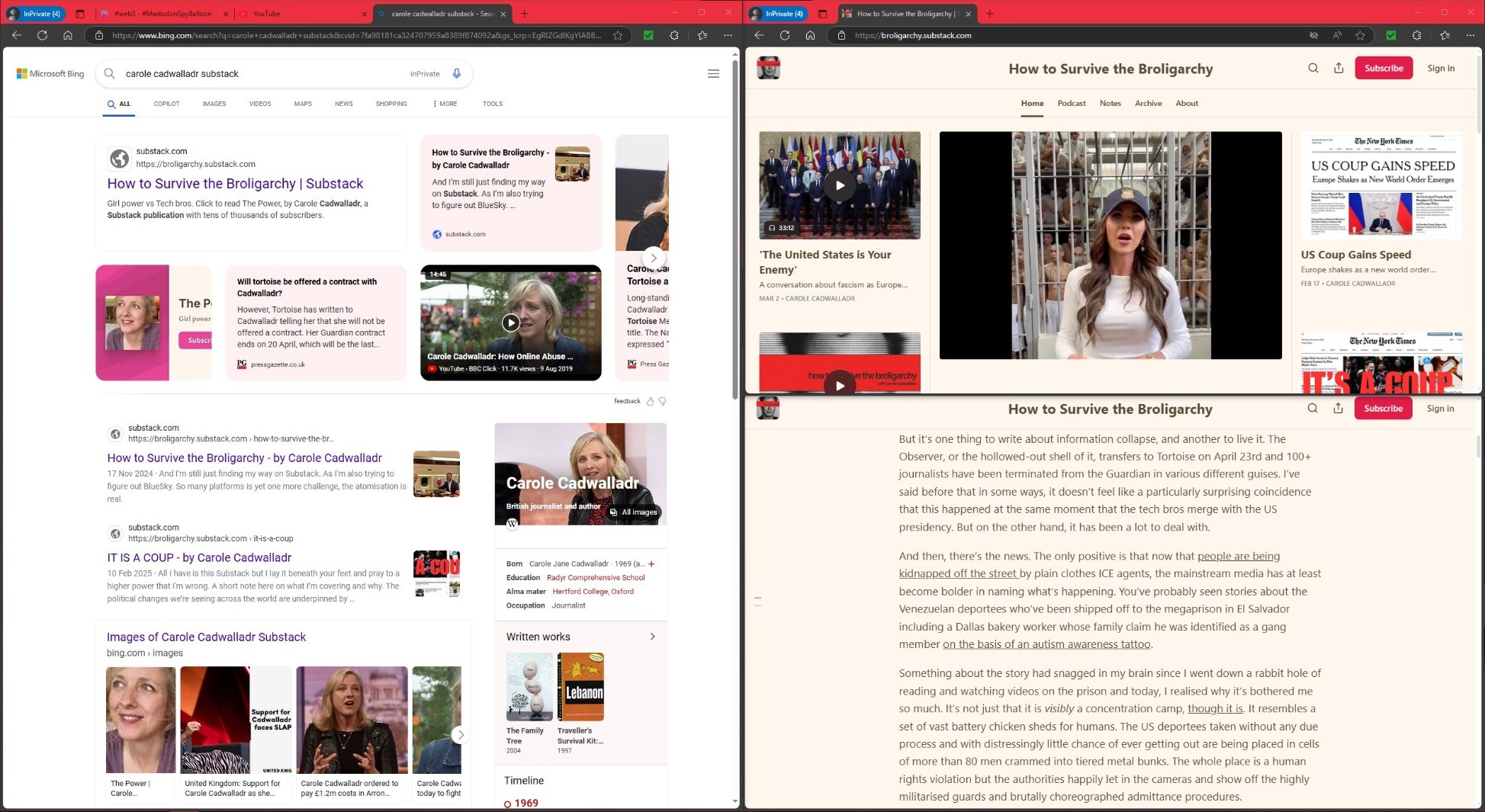
Task: Click the Microsoft Bing logo
Action: point(50,74)
